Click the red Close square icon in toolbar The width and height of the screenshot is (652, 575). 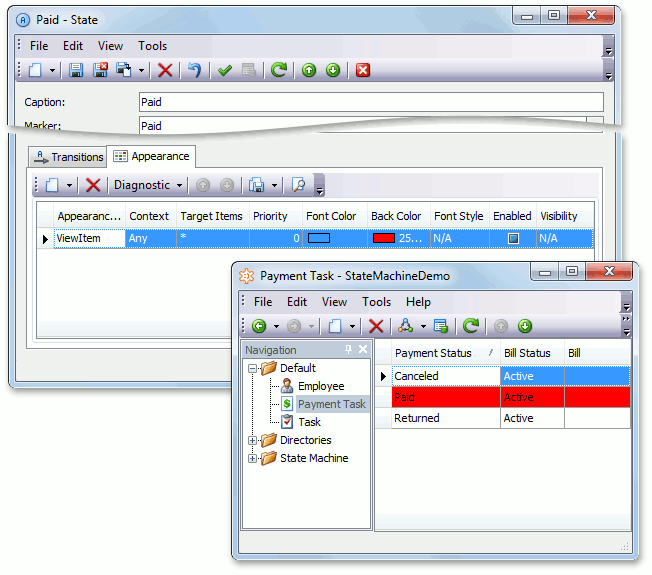click(363, 70)
